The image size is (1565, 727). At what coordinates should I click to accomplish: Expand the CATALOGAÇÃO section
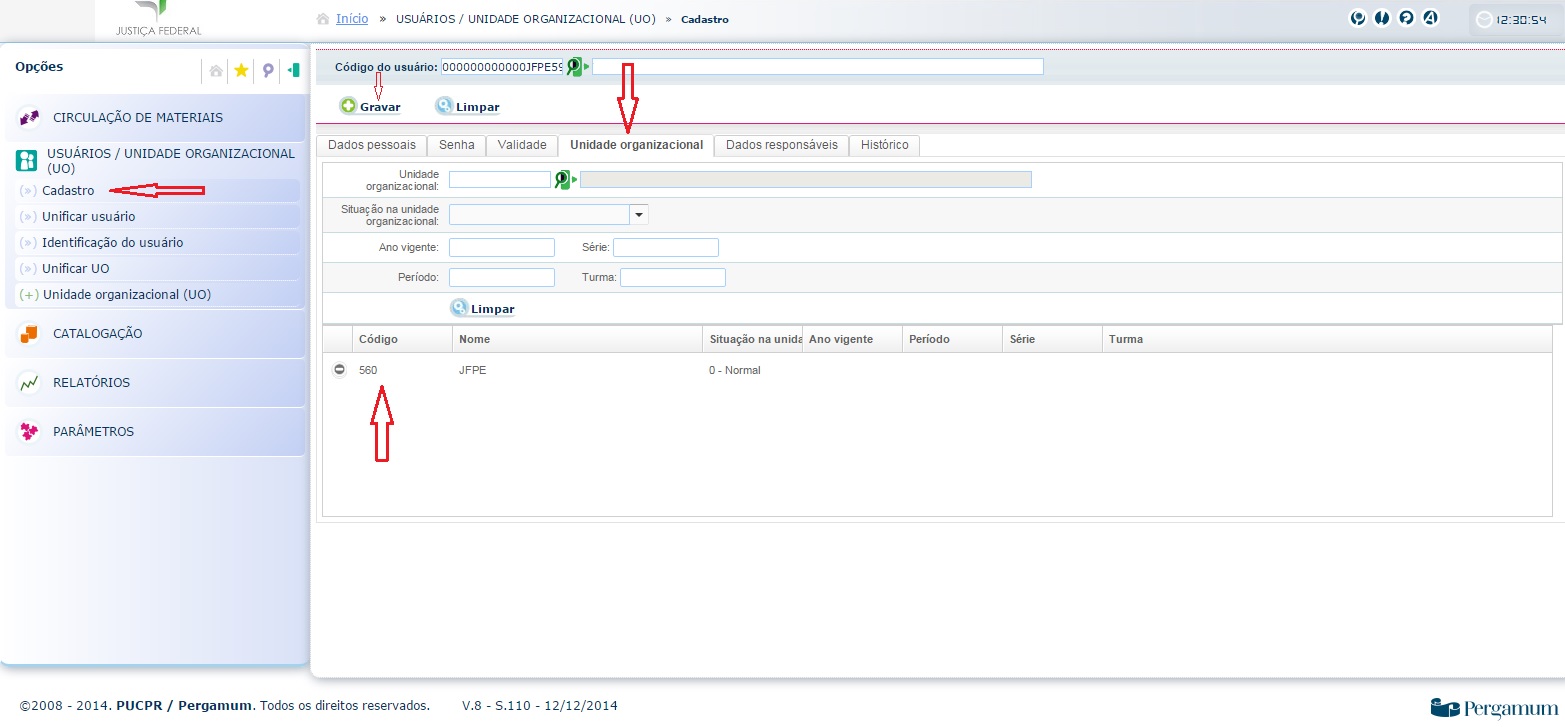[x=97, y=334]
